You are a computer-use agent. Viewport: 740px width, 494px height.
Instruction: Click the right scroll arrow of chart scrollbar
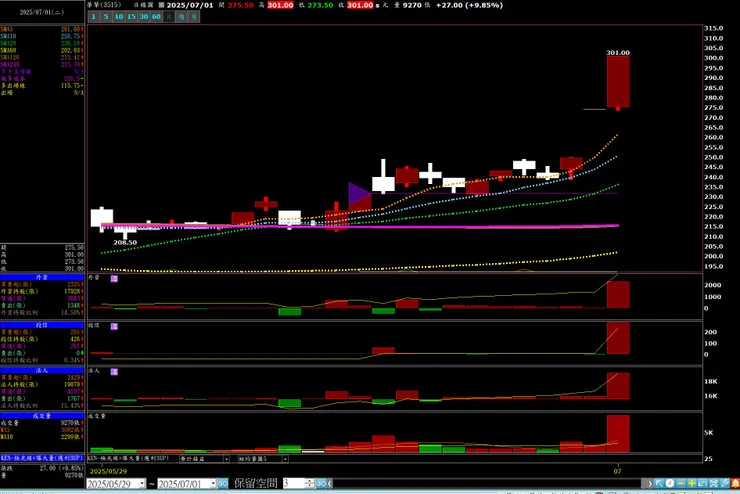pyautogui.click(x=649, y=484)
